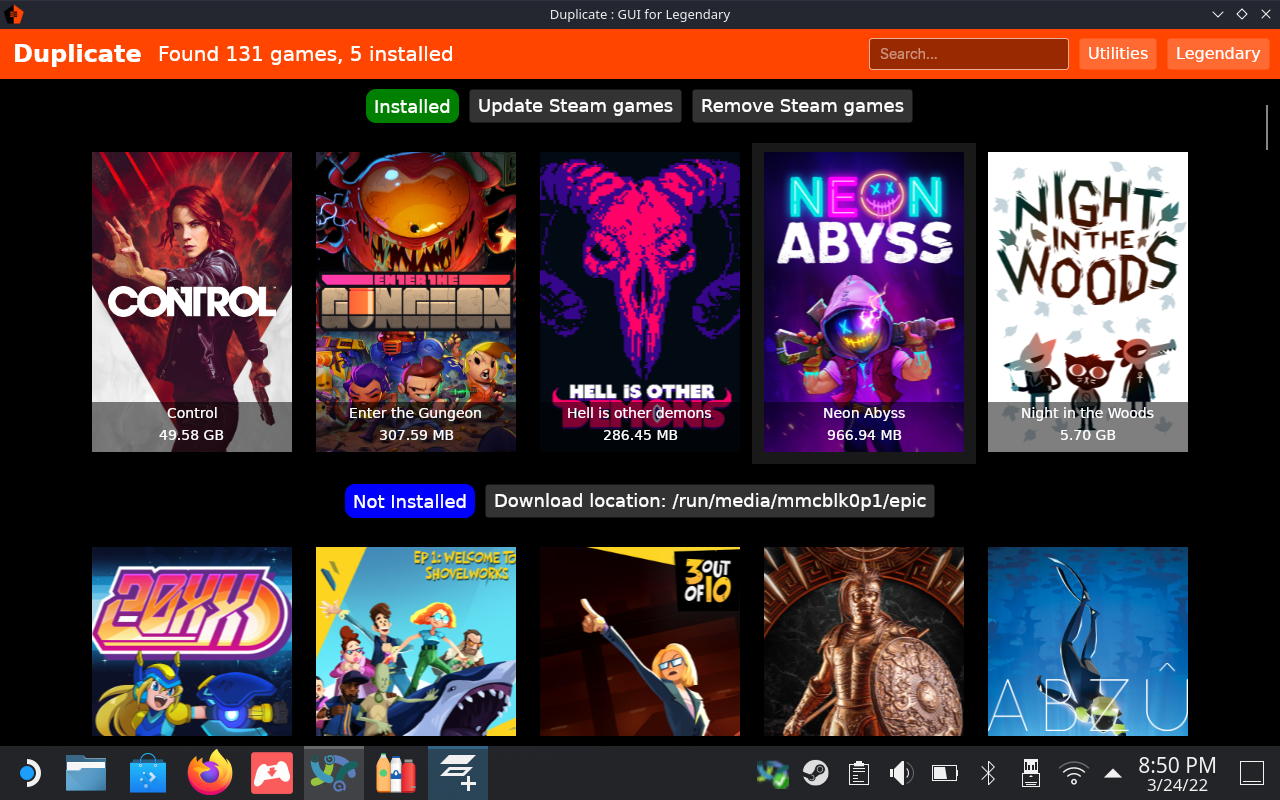Expand hidden system tray icons arrow

[x=1113, y=773]
